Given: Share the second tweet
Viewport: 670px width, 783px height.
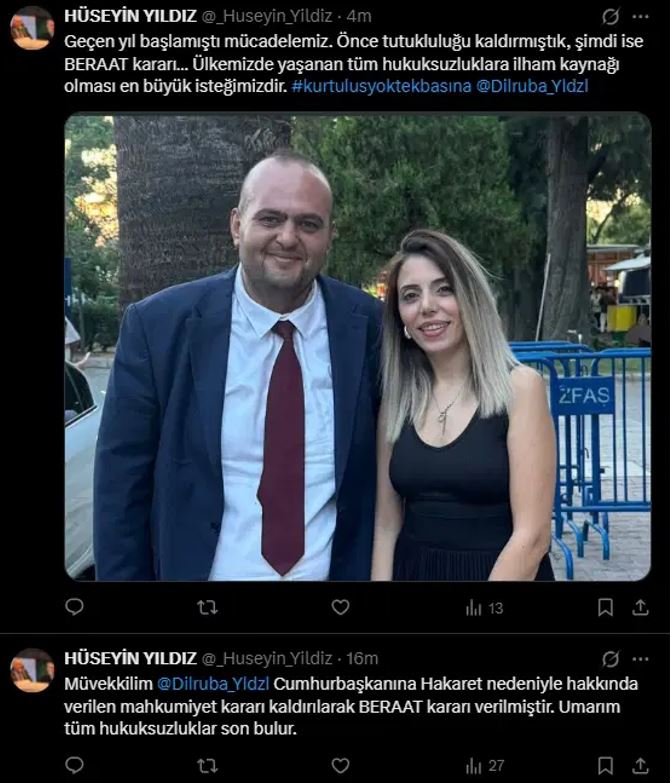Looking at the screenshot, I should point(640,765).
